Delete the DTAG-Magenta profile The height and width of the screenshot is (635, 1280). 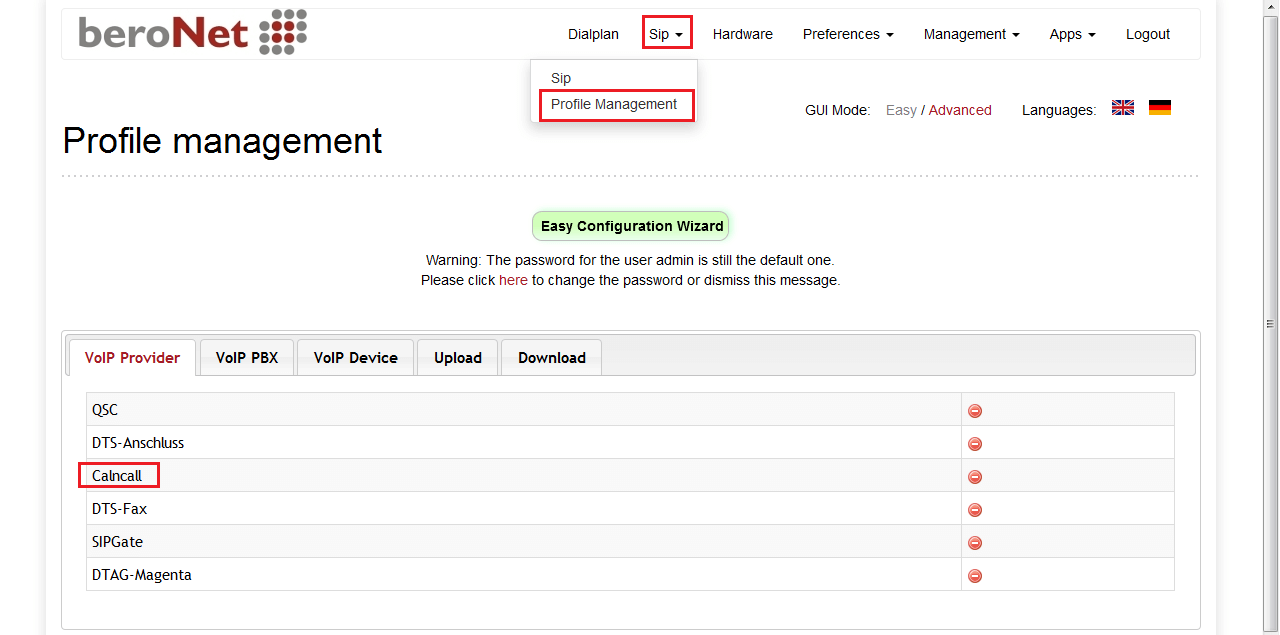tap(975, 576)
